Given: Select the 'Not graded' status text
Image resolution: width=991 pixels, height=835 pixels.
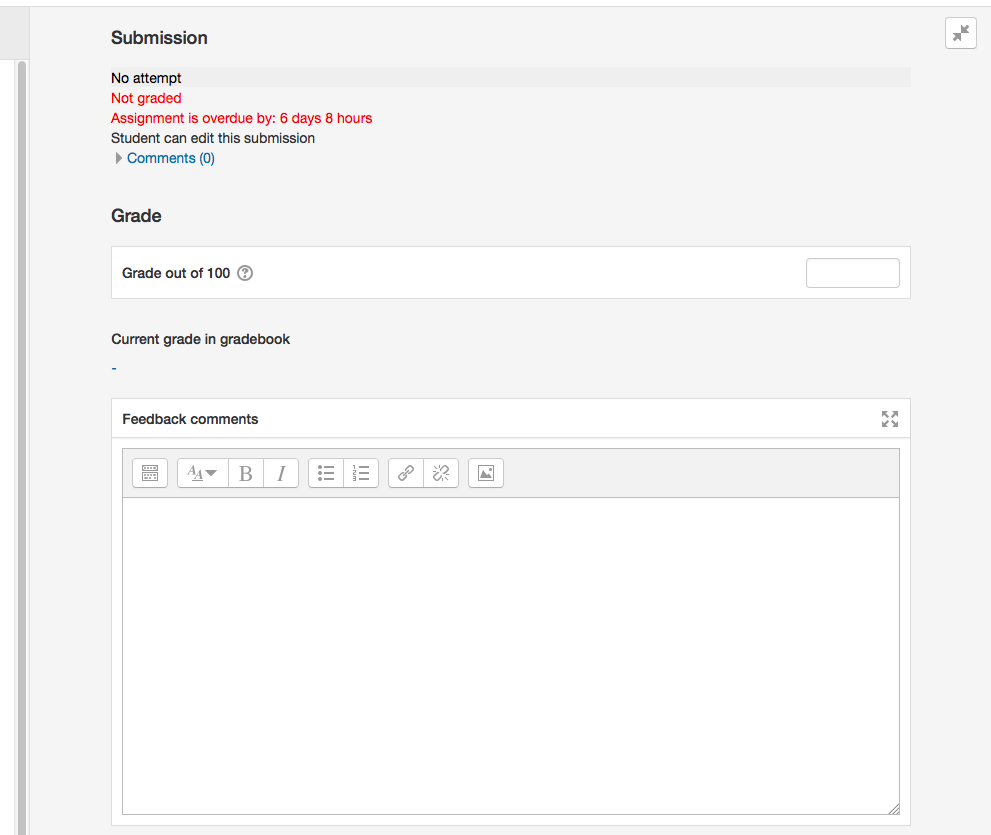Looking at the screenshot, I should (x=146, y=98).
